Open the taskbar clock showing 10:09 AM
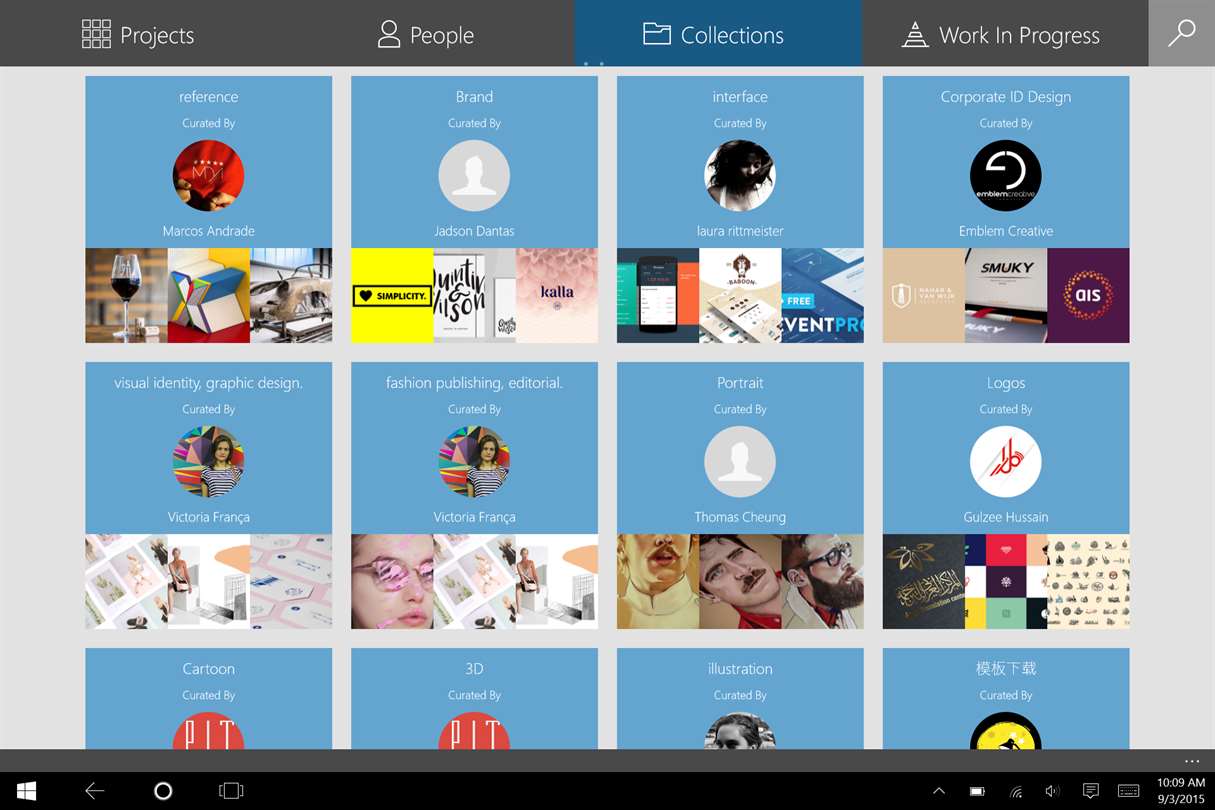The width and height of the screenshot is (1215, 810). pos(1180,791)
